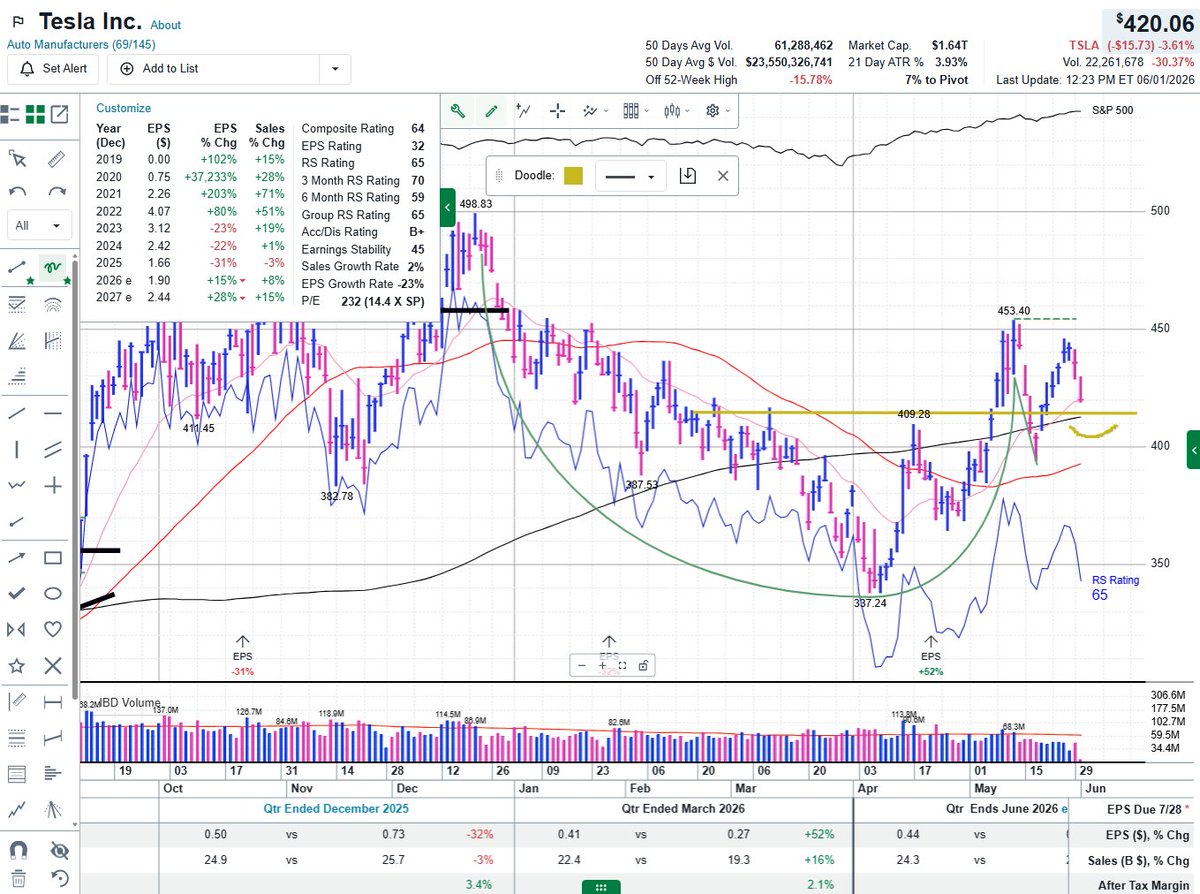Select the doodle freehand drawing tool
Image resolution: width=1200 pixels, height=894 pixels.
click(x=52, y=266)
